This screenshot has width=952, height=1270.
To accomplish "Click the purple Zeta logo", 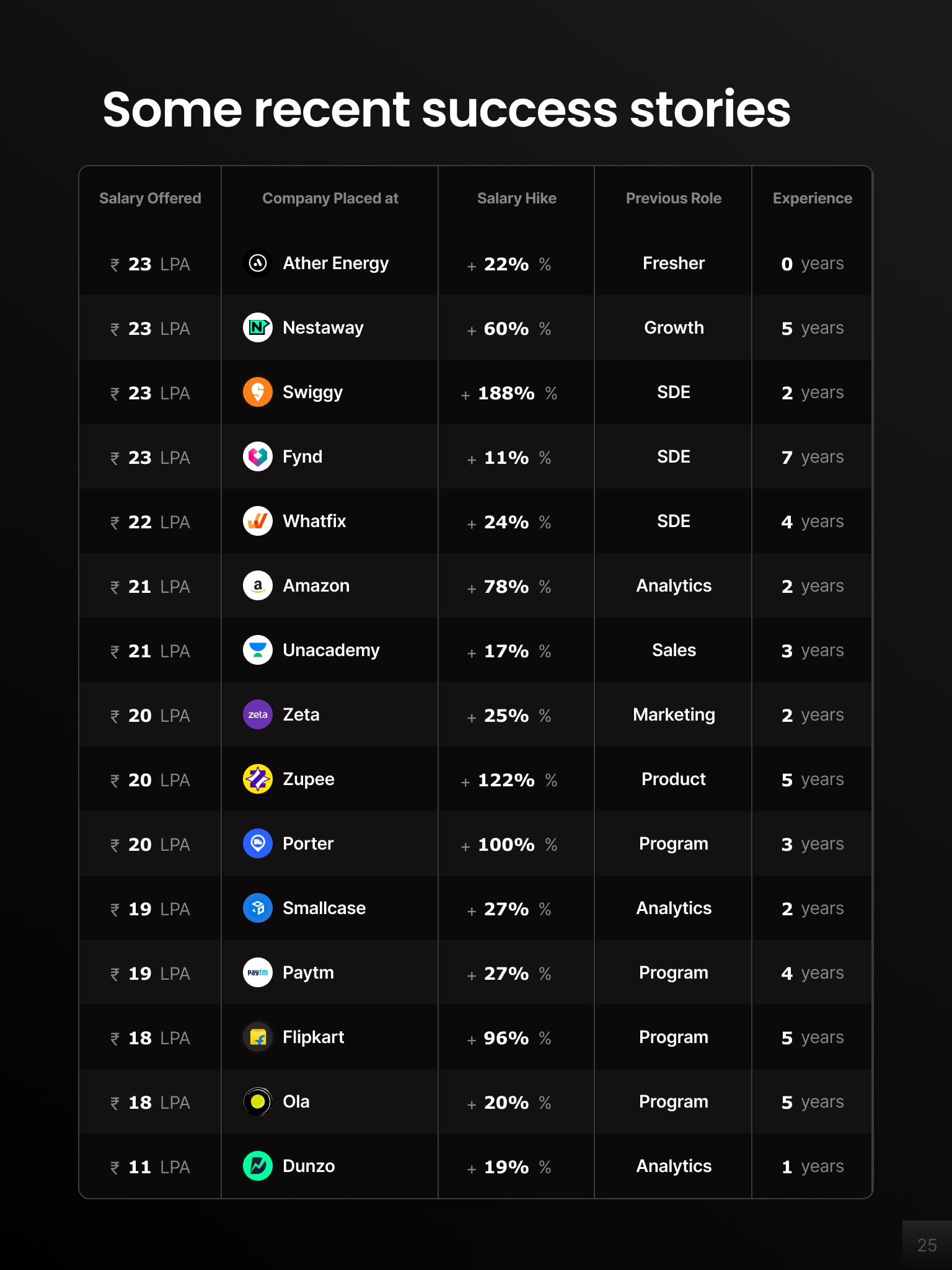I will tap(258, 714).
